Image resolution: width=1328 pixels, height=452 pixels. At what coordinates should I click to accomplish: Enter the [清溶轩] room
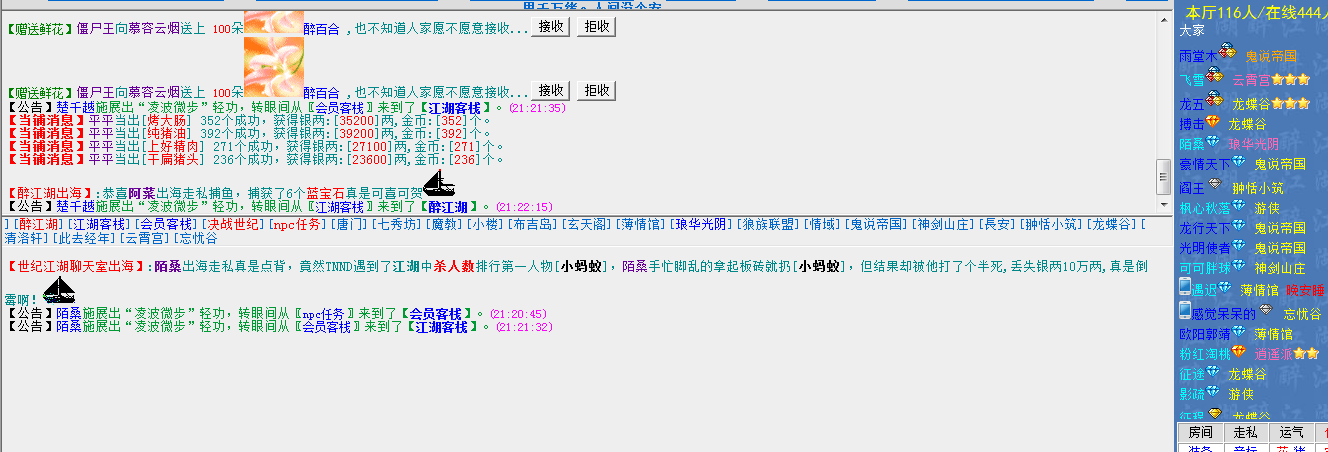26,238
